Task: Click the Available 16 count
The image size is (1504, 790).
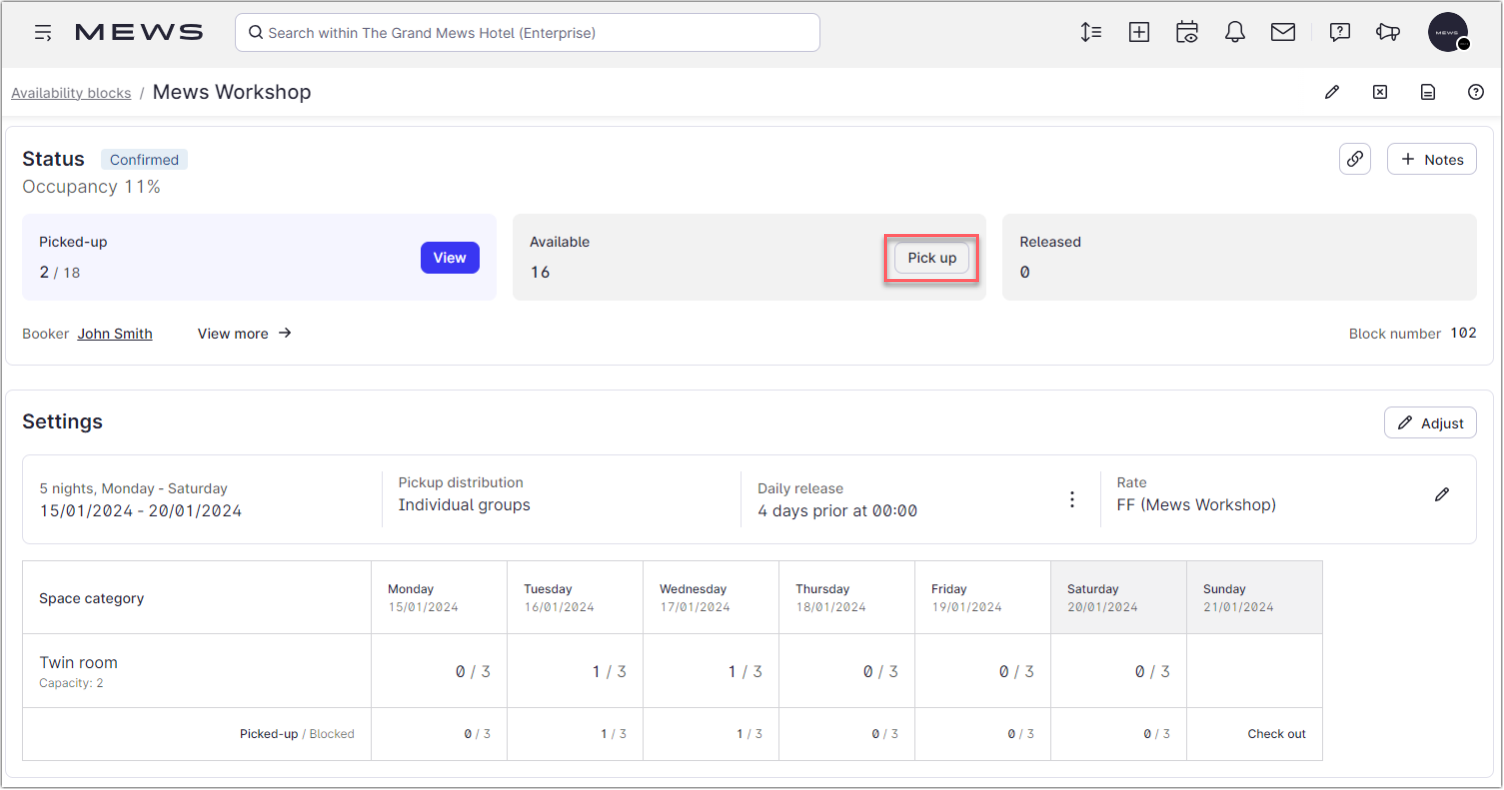Action: coord(540,272)
